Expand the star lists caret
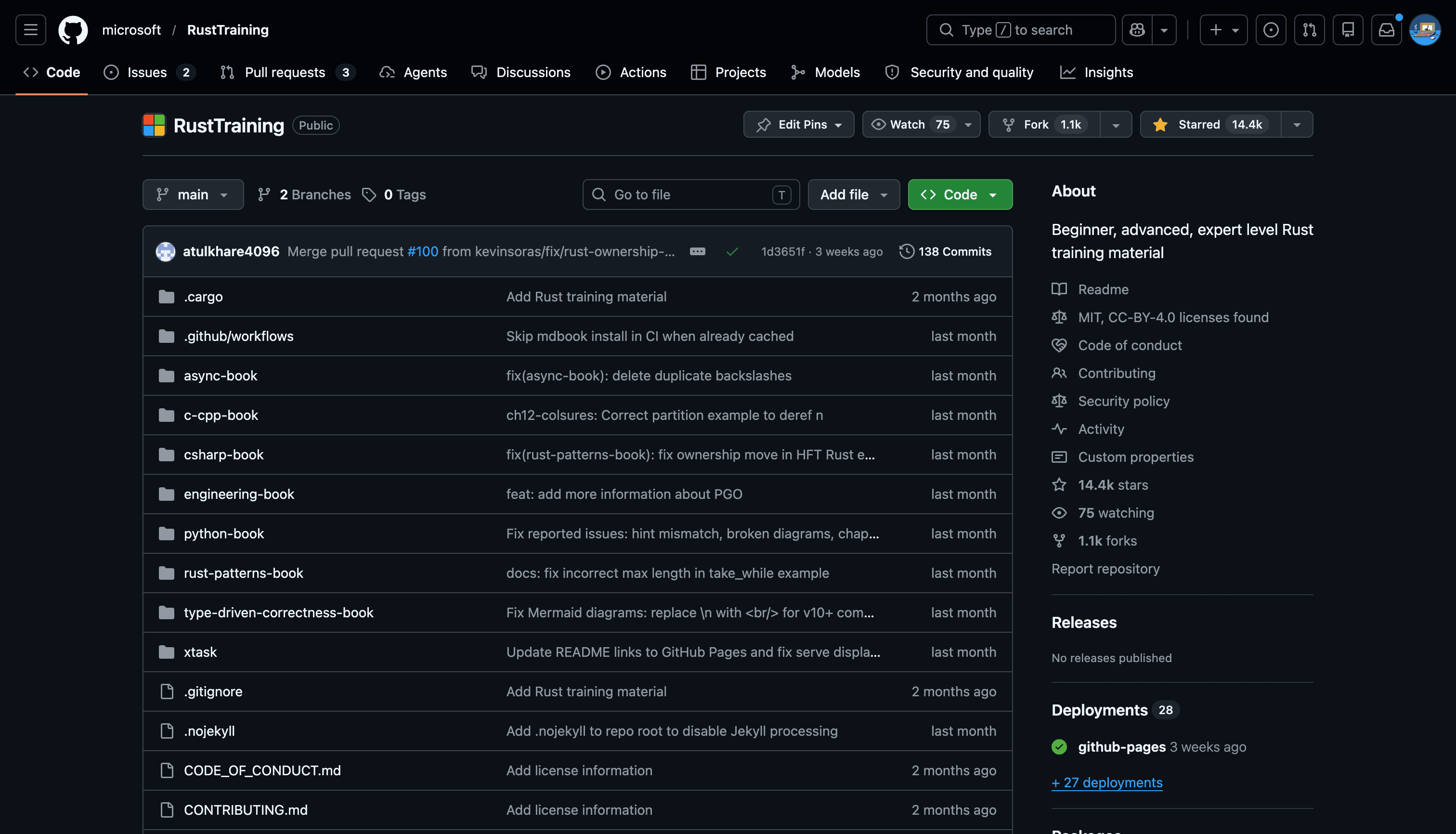Viewport: 1456px width, 834px height. [x=1297, y=124]
